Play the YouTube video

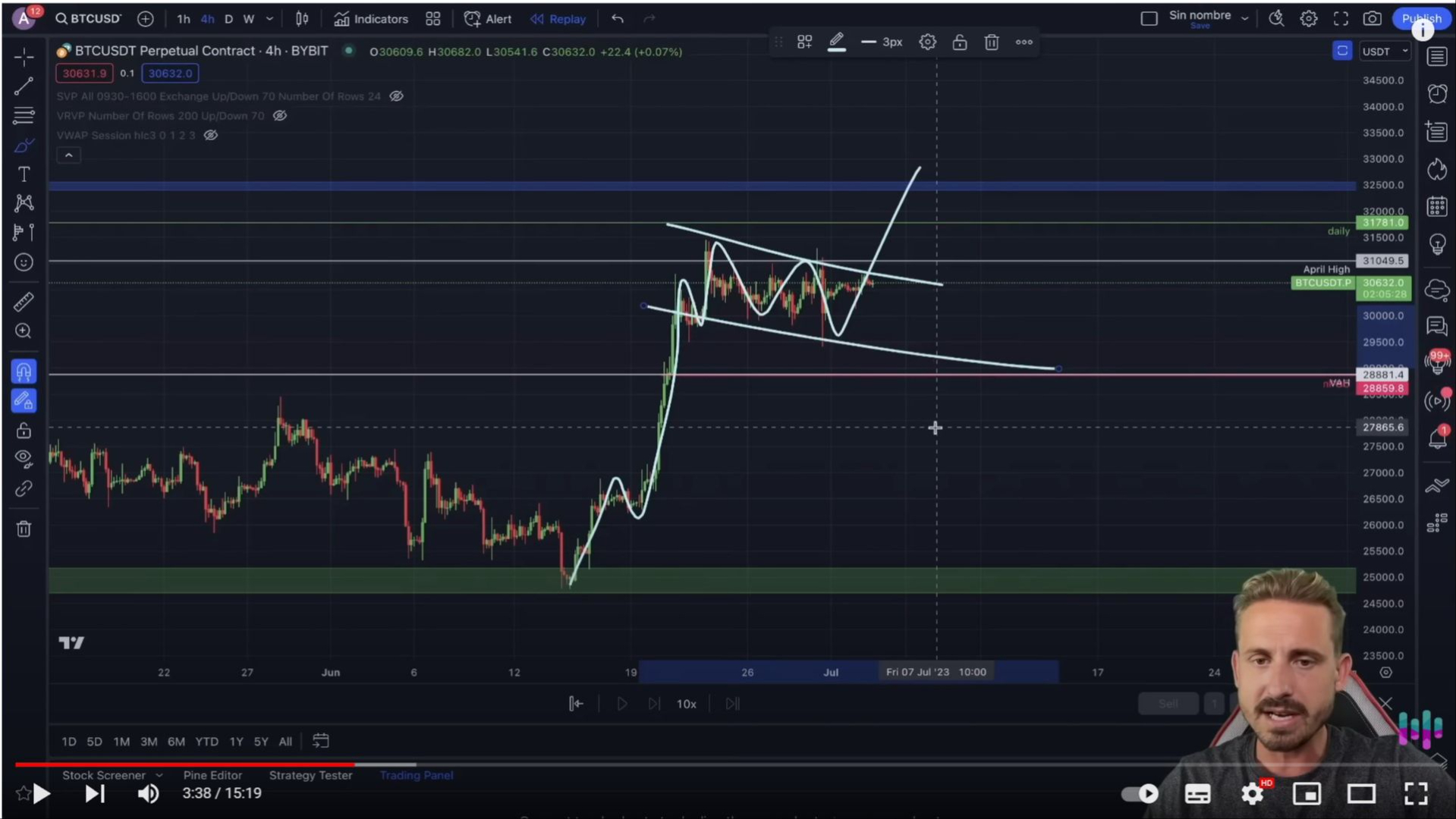coord(42,794)
